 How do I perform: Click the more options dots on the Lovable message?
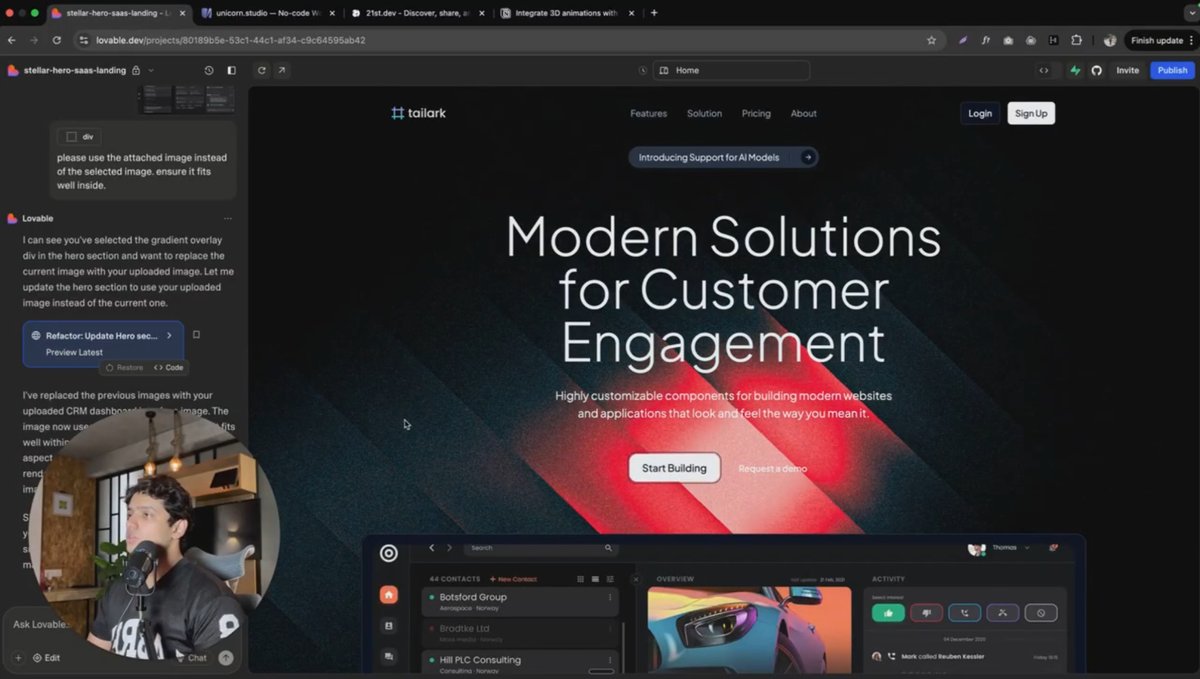point(228,218)
